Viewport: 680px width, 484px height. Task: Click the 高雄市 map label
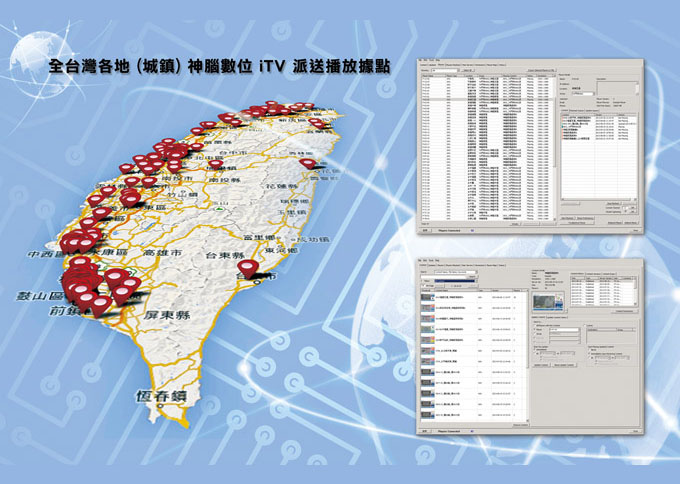click(162, 252)
